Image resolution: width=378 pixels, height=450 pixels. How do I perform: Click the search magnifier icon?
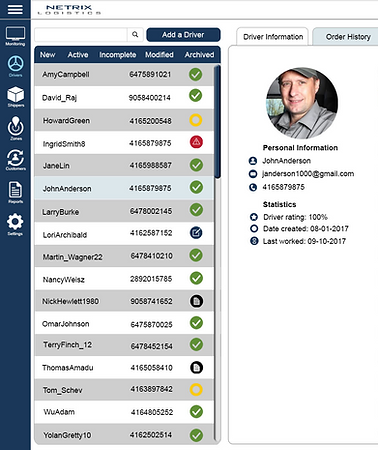coord(135,34)
